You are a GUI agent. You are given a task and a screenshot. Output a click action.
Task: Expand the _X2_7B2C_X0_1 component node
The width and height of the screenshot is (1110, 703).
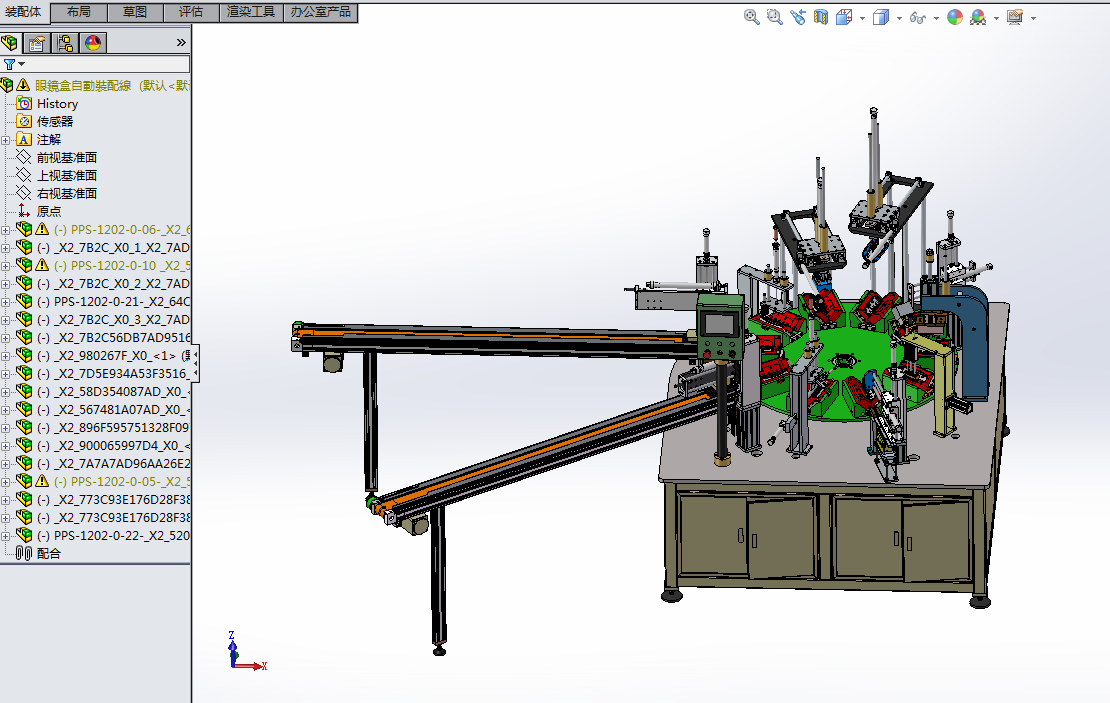(6, 248)
